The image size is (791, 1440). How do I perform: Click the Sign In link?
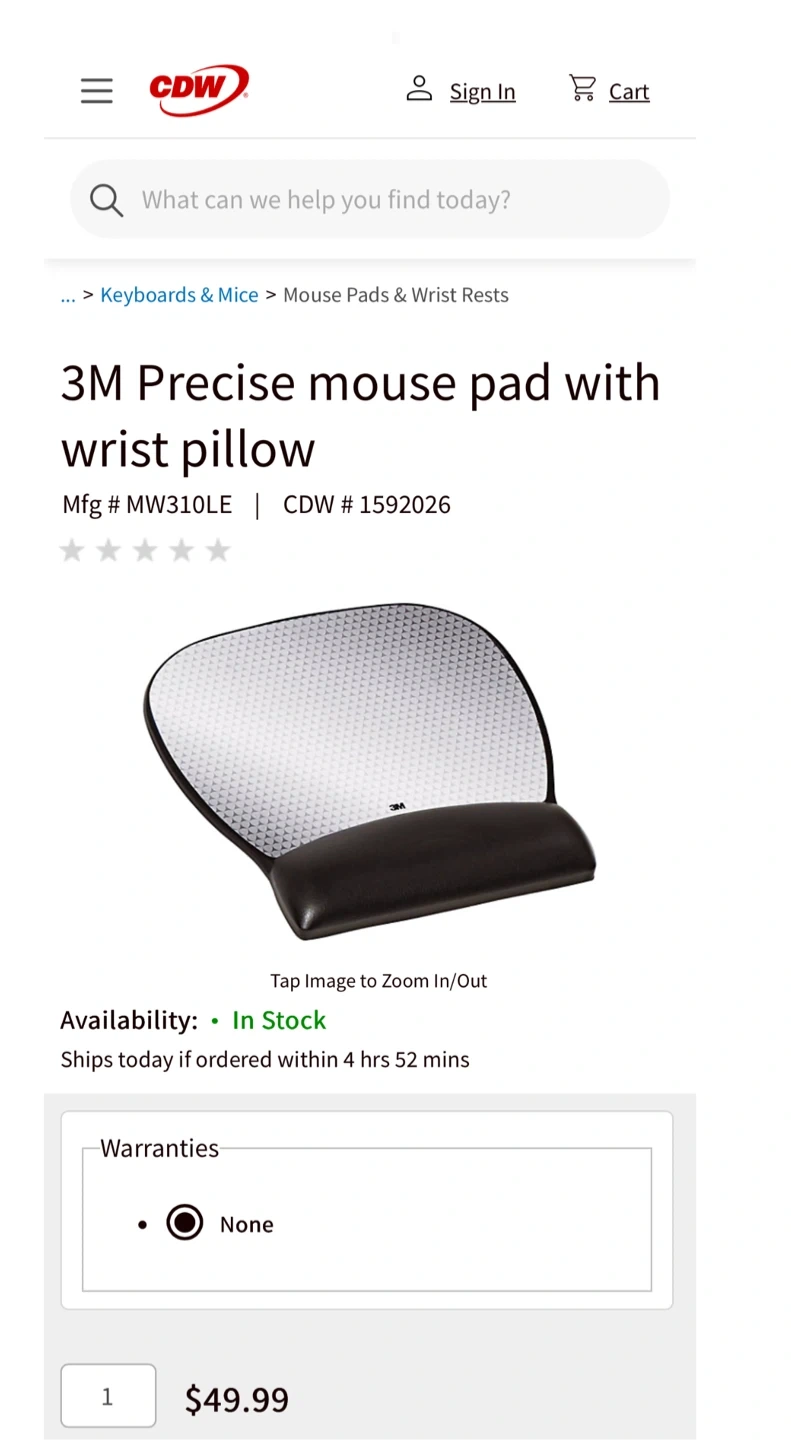482,92
